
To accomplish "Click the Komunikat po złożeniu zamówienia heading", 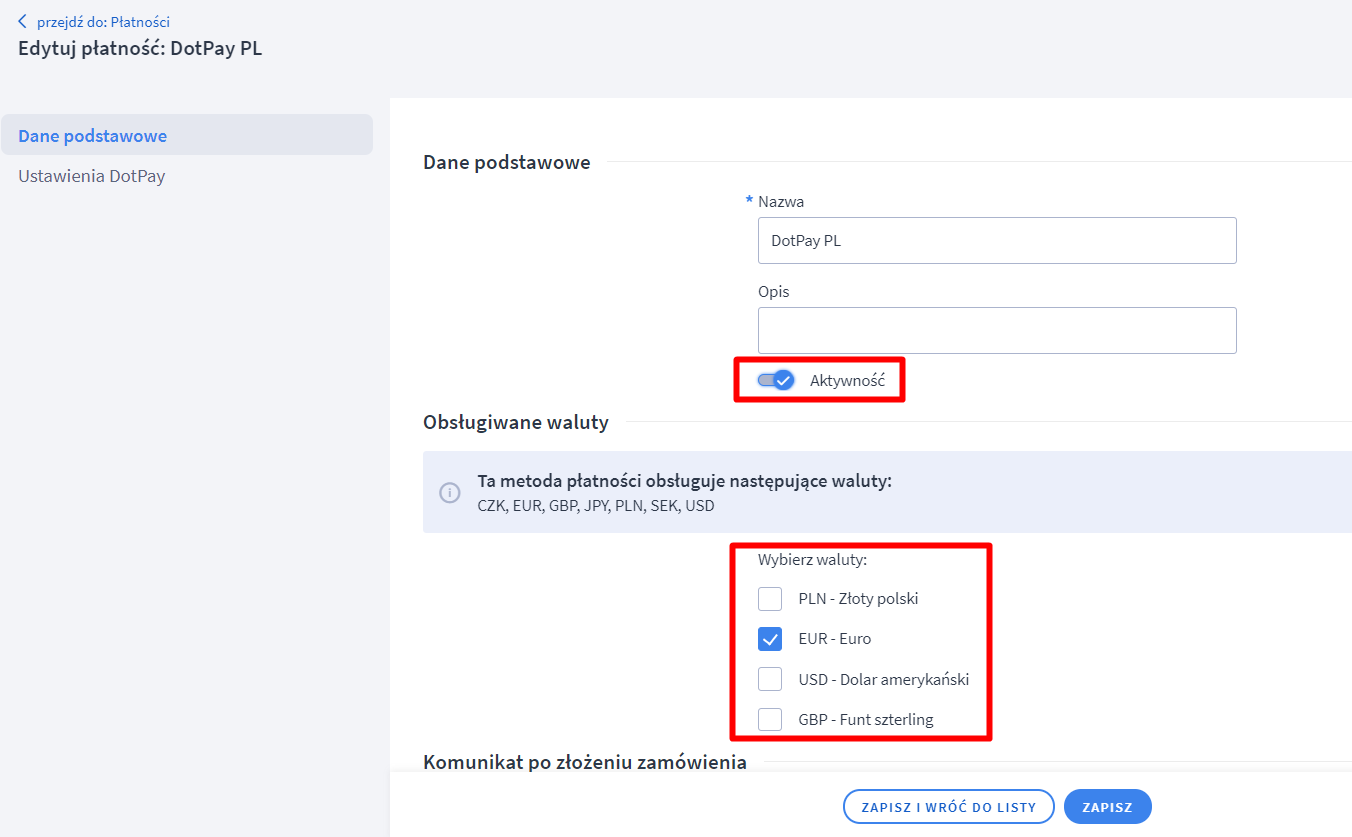I will click(x=585, y=762).
